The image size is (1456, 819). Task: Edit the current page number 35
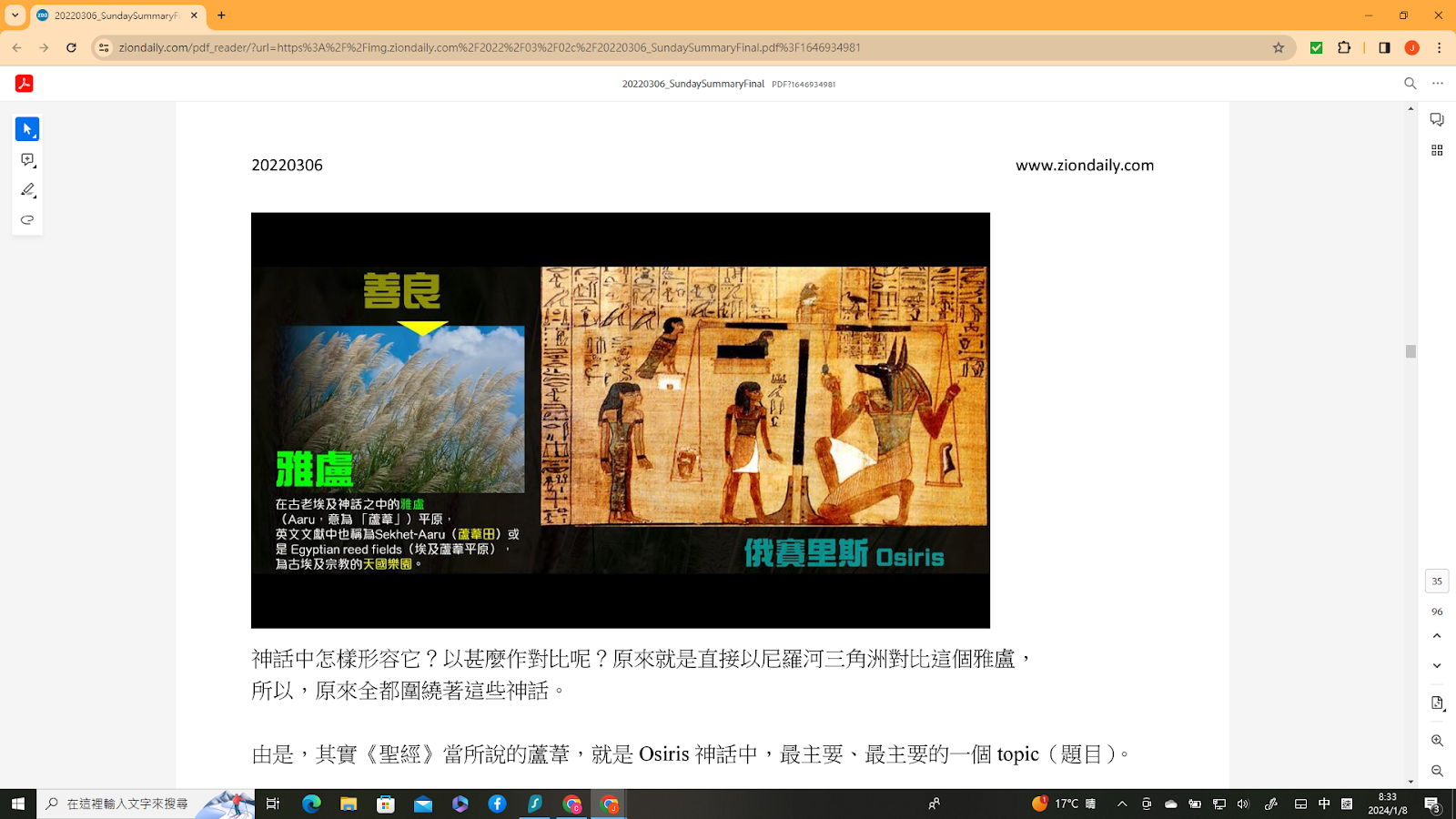coord(1437,581)
